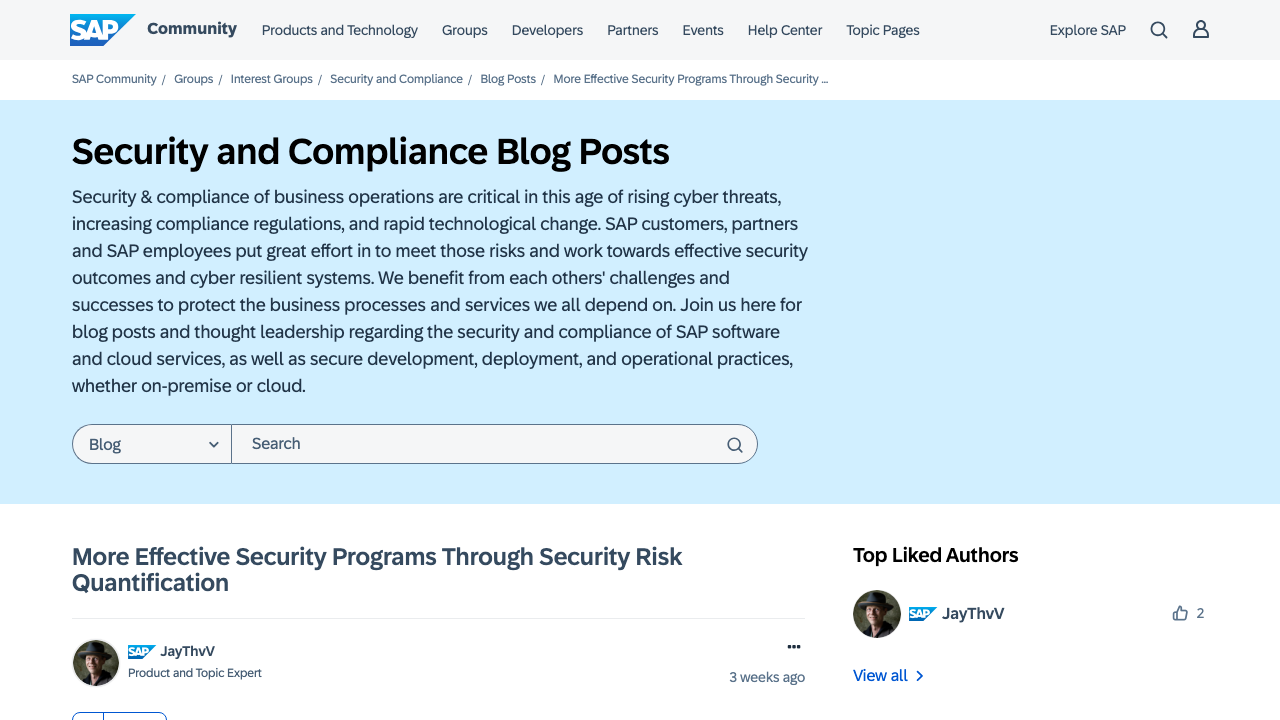Click the magnifier icon inside search field
The height and width of the screenshot is (720, 1280).
click(x=735, y=445)
